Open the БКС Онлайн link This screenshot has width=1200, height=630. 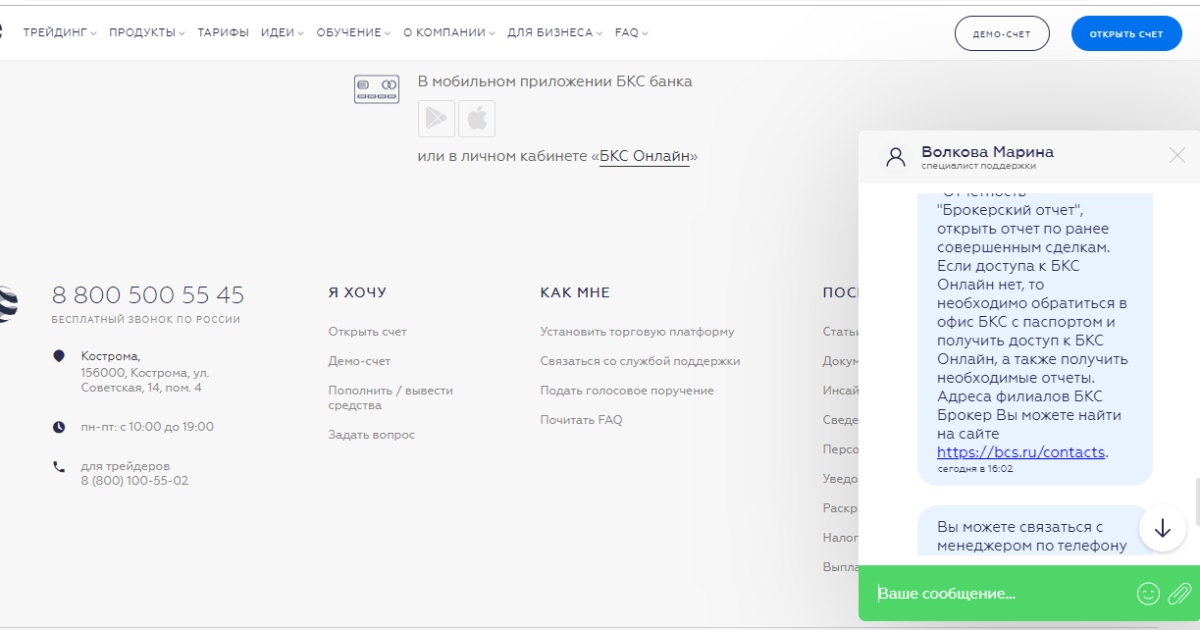coord(645,157)
